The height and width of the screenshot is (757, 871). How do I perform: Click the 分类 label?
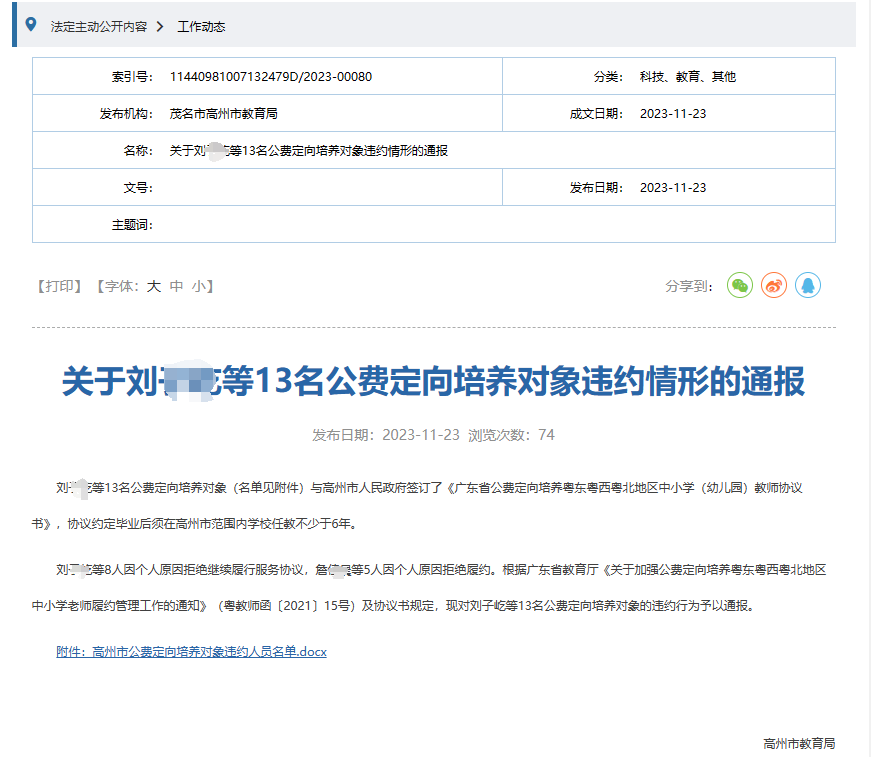pos(608,77)
